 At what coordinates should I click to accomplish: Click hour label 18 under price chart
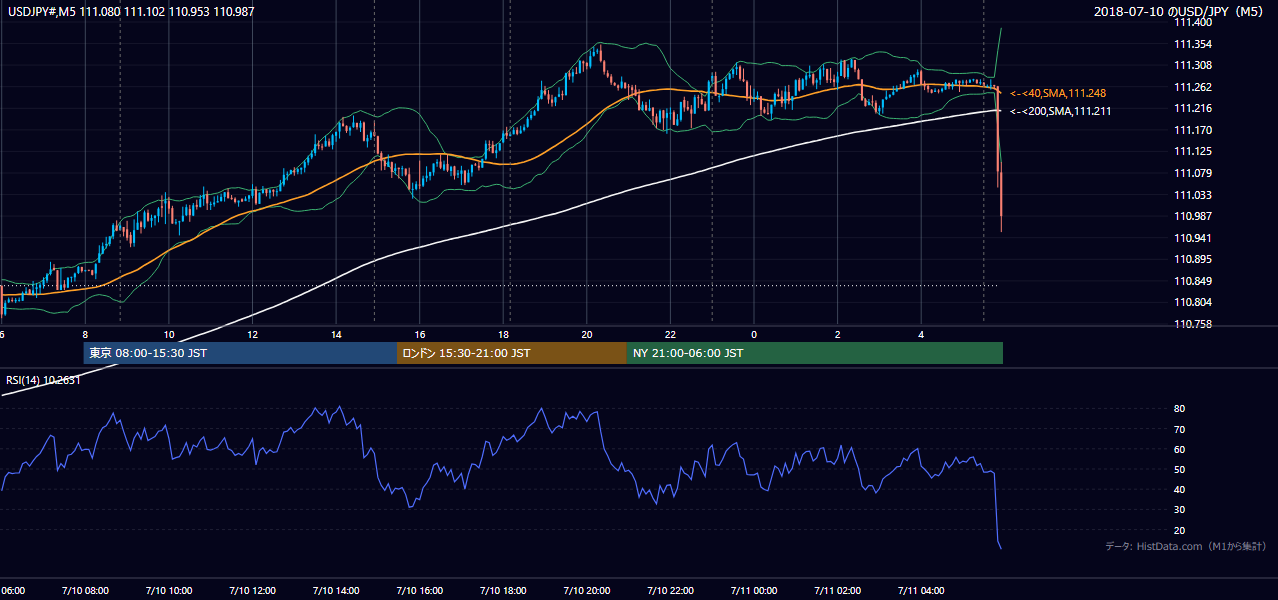pos(503,335)
